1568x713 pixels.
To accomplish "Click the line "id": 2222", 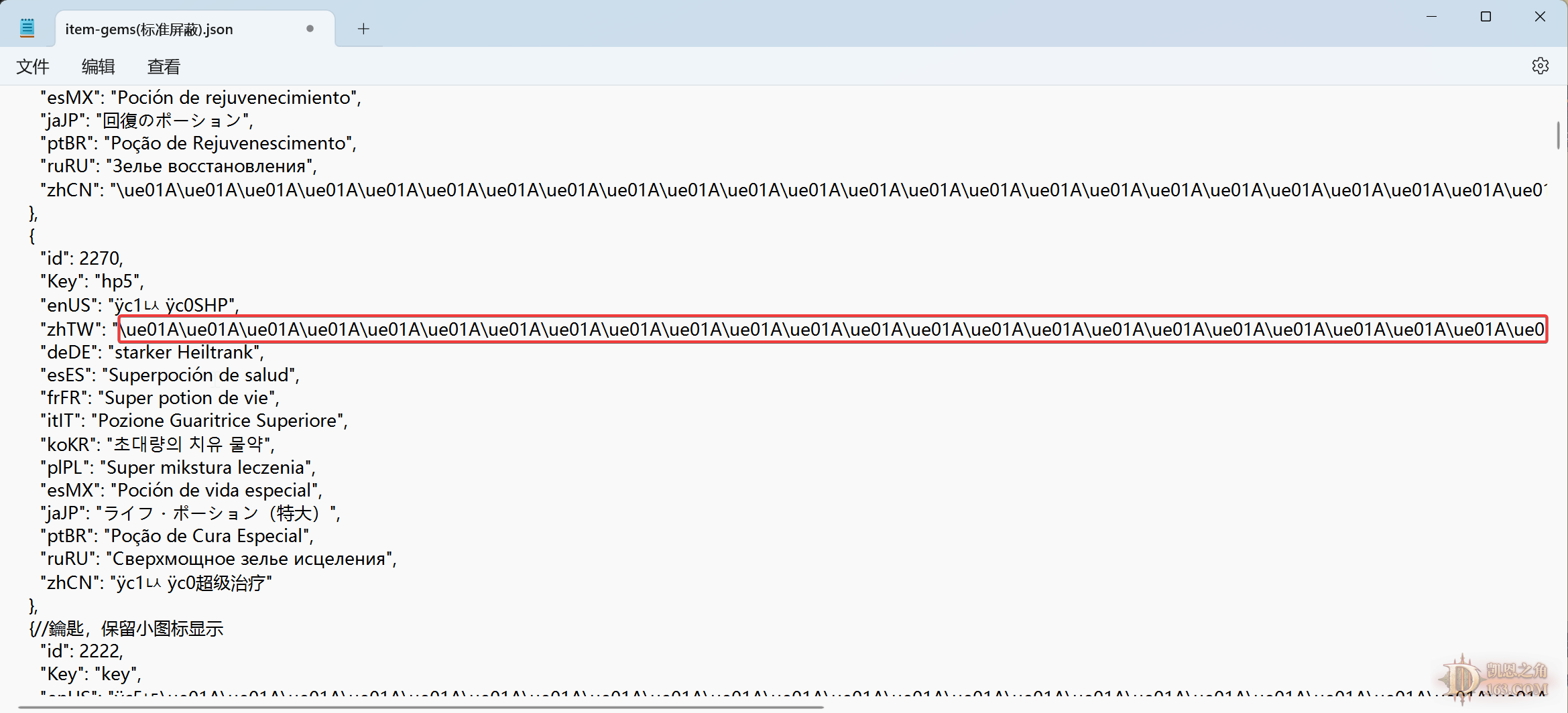I will point(82,651).
